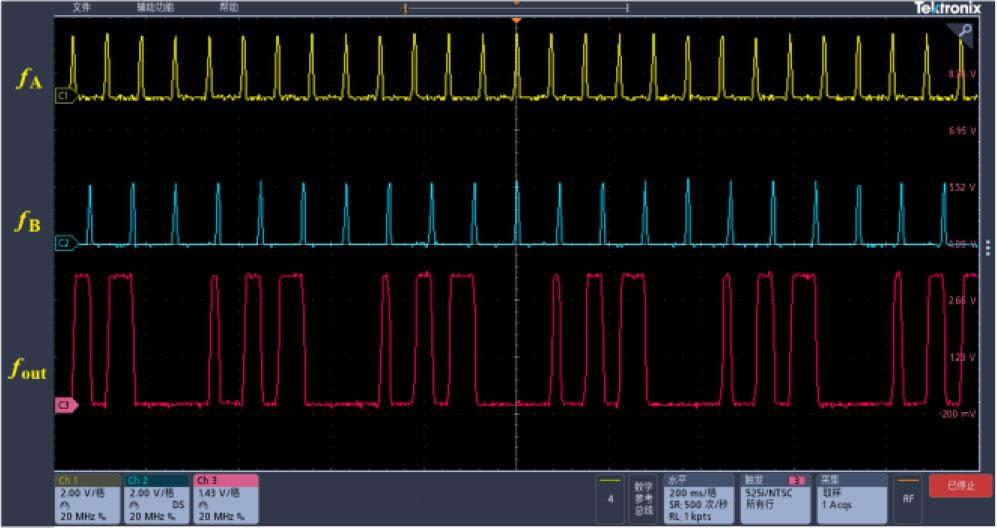Click the magnifier zoom icon
This screenshot has width=997, height=528.
point(965,31)
